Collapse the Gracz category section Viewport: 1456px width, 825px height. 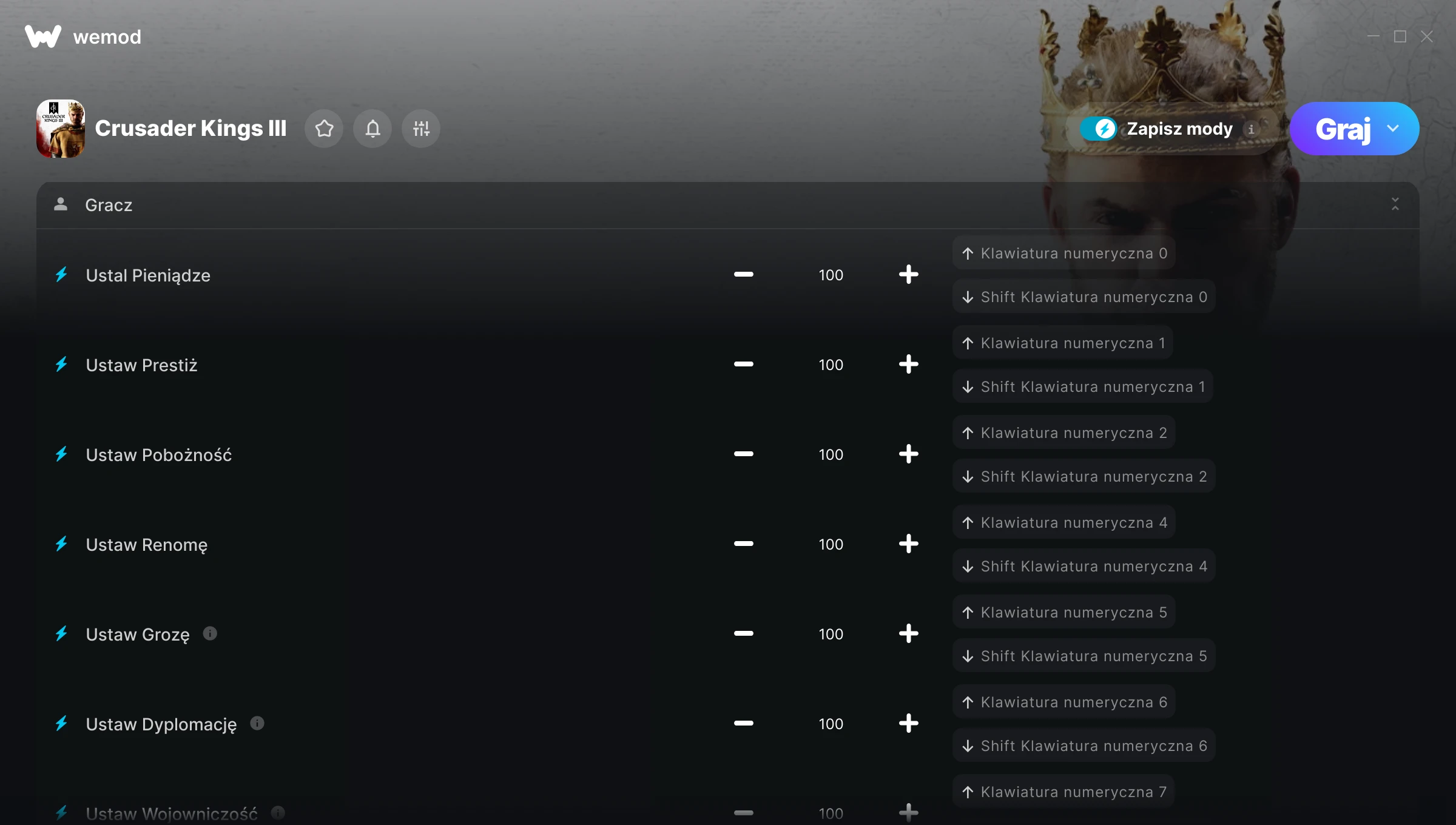point(1395,204)
